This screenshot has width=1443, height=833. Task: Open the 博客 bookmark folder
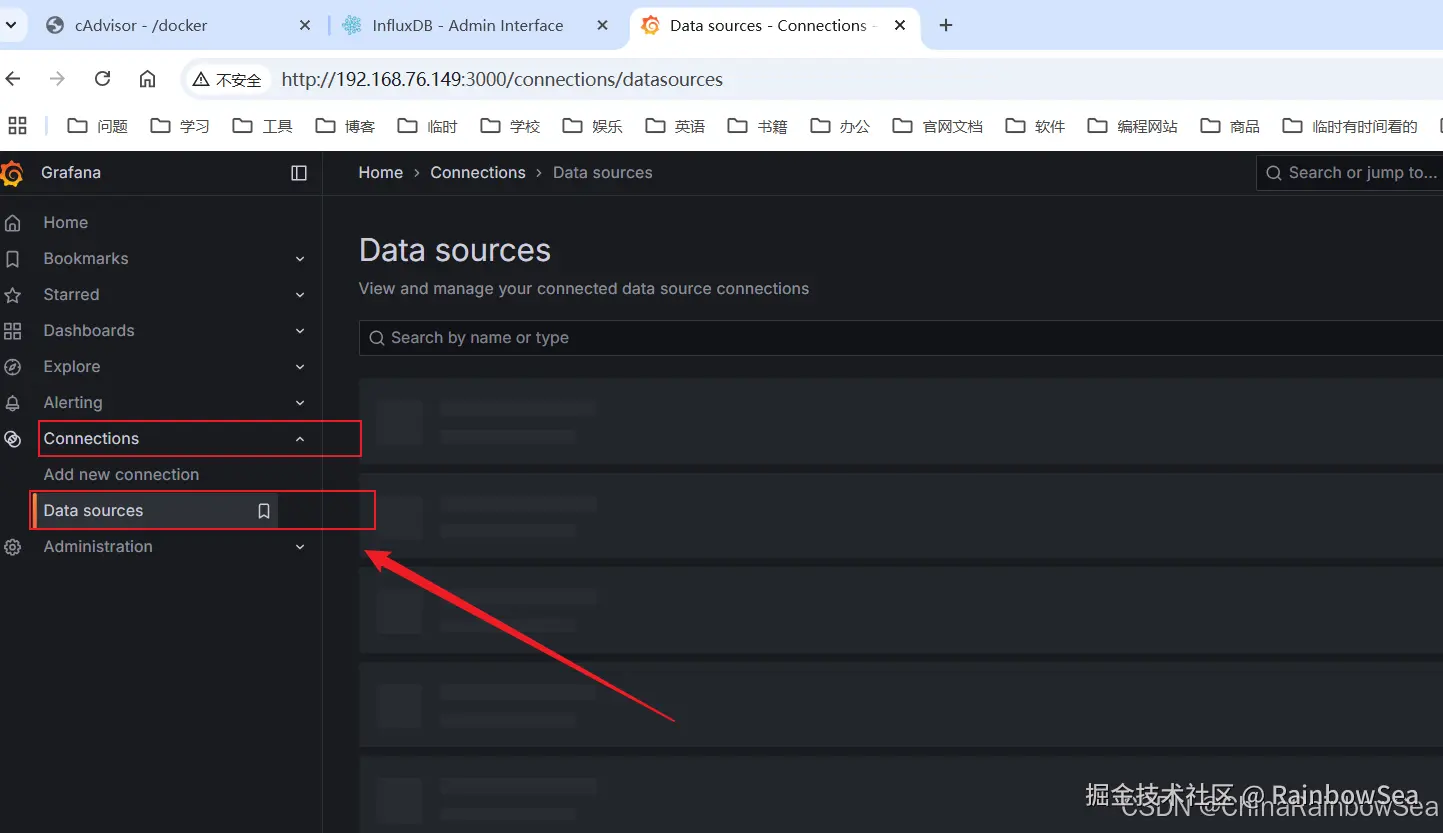click(x=345, y=126)
